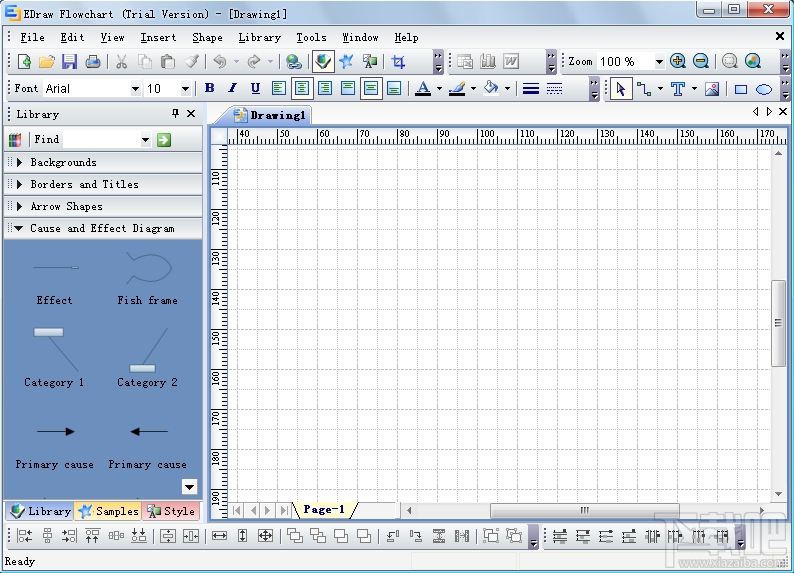This screenshot has height=573, width=794.
Task: Open the Font name dropdown
Action: click(135, 89)
